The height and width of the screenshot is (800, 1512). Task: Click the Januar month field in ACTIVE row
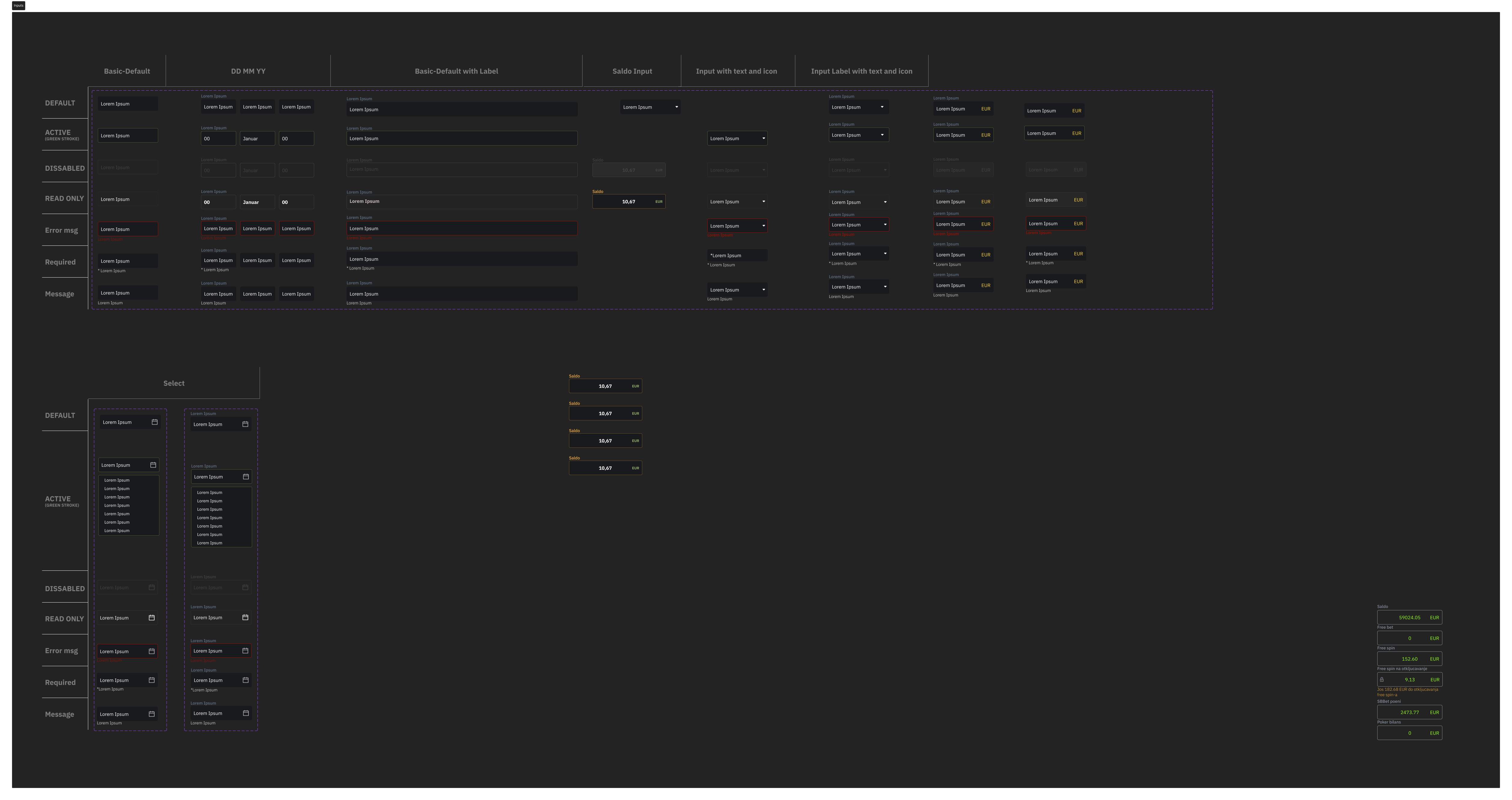[257, 139]
